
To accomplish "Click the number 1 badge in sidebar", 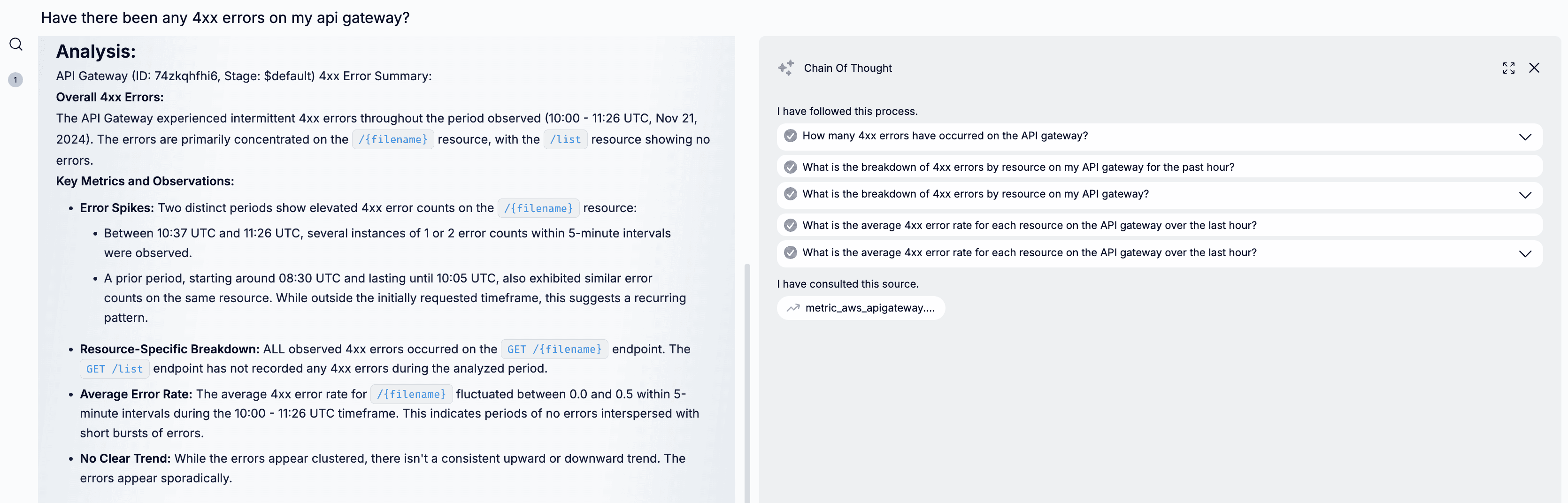I will pos(16,80).
